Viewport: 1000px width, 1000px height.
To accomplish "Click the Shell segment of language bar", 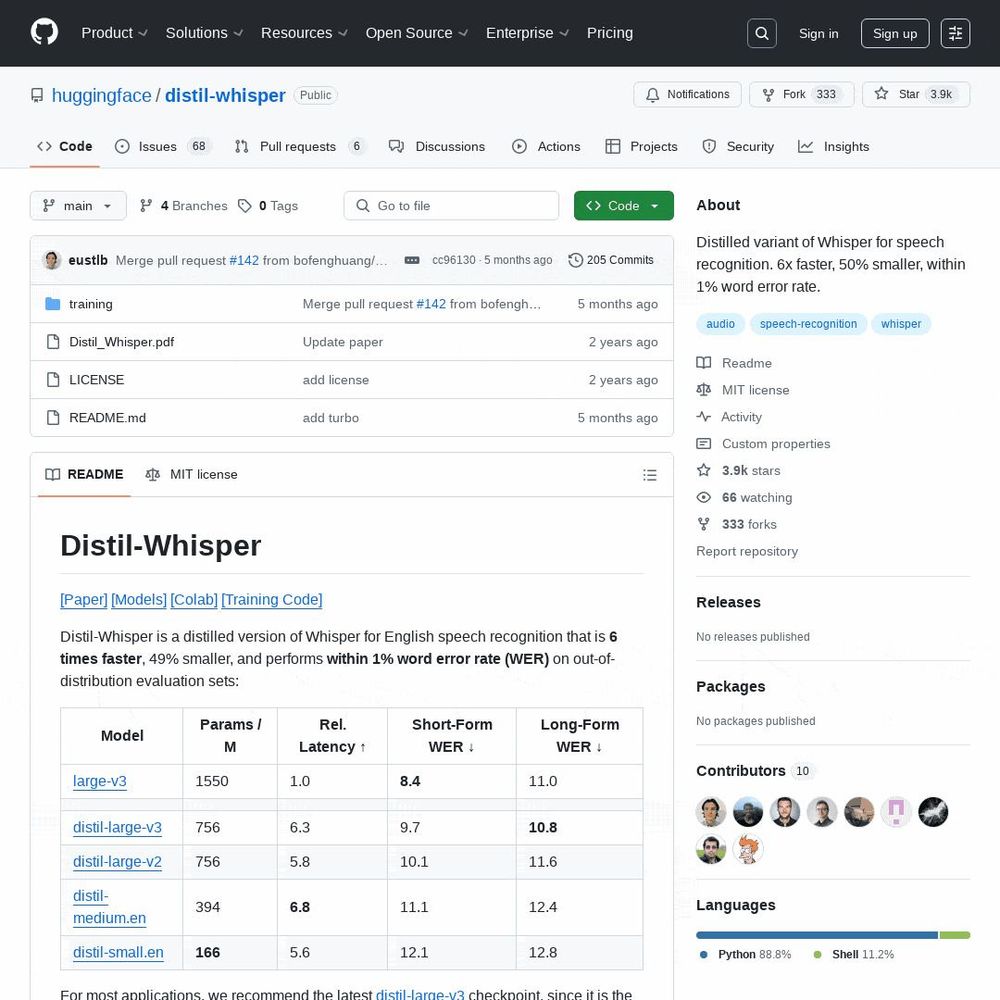I will coord(955,935).
